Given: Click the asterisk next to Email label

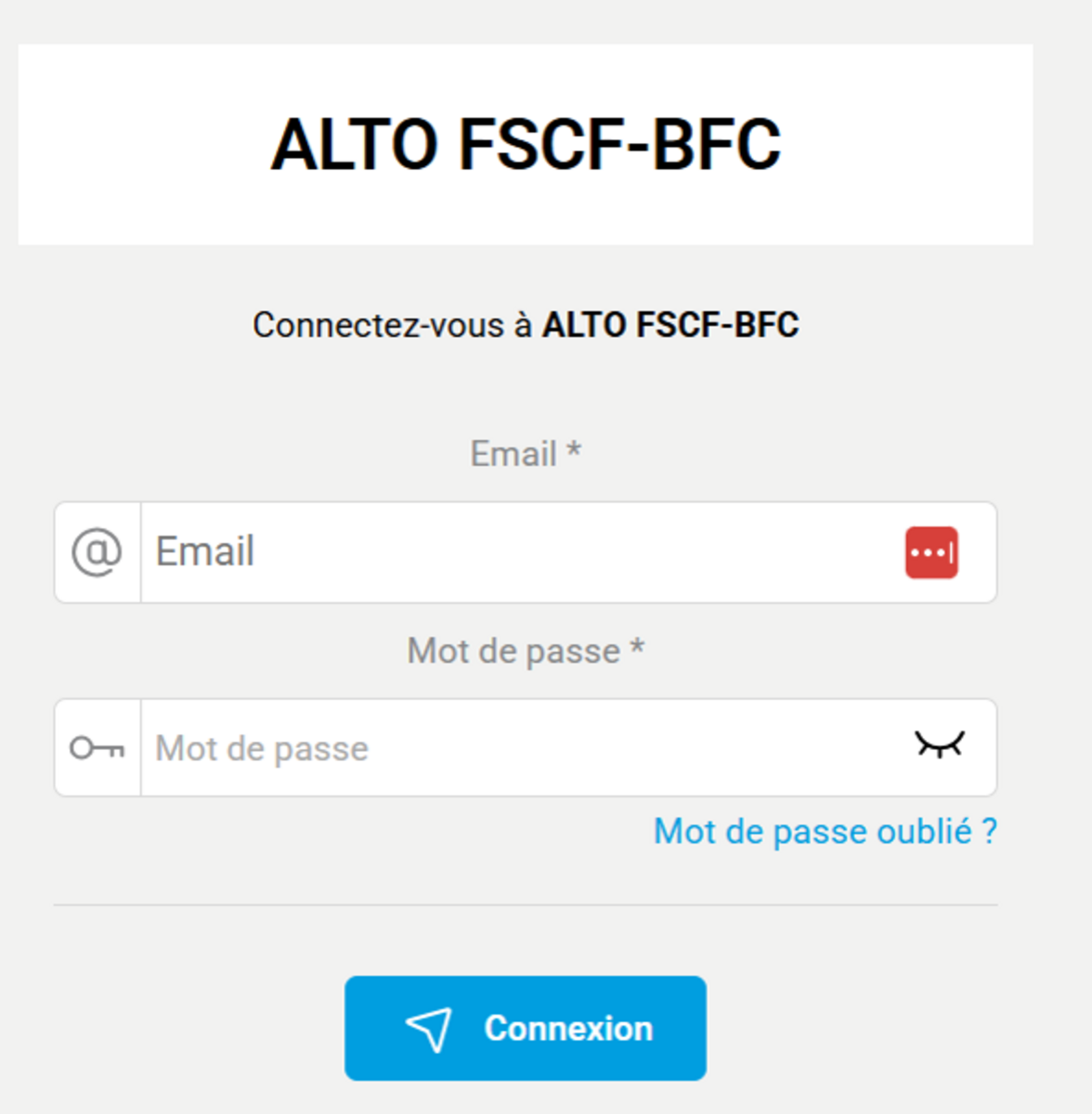Looking at the screenshot, I should (x=574, y=450).
